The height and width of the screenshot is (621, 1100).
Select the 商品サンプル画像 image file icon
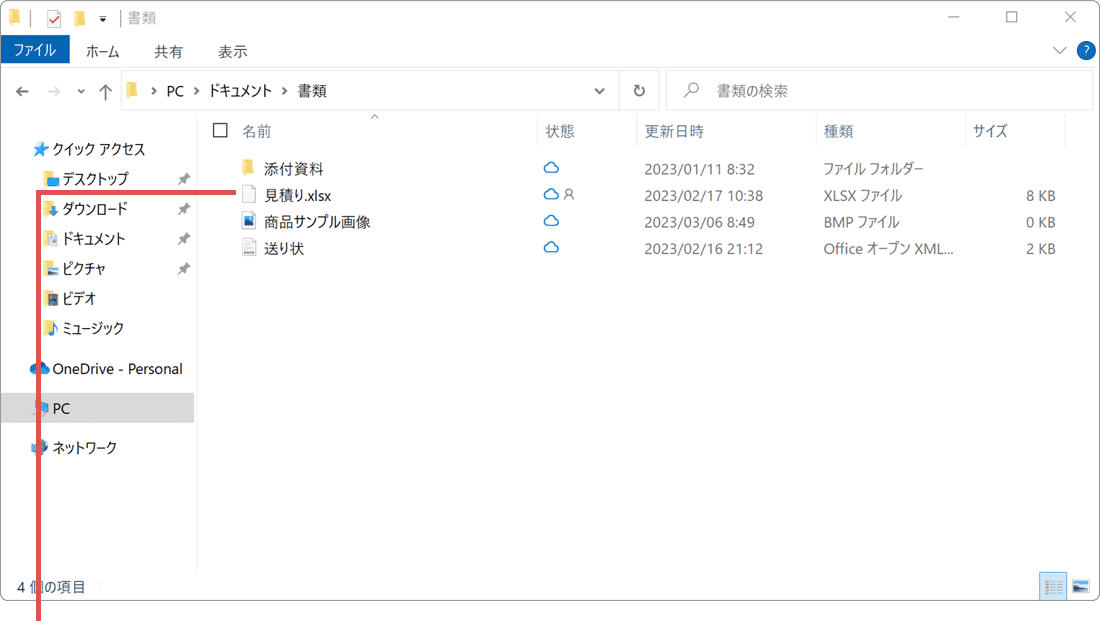click(x=249, y=221)
